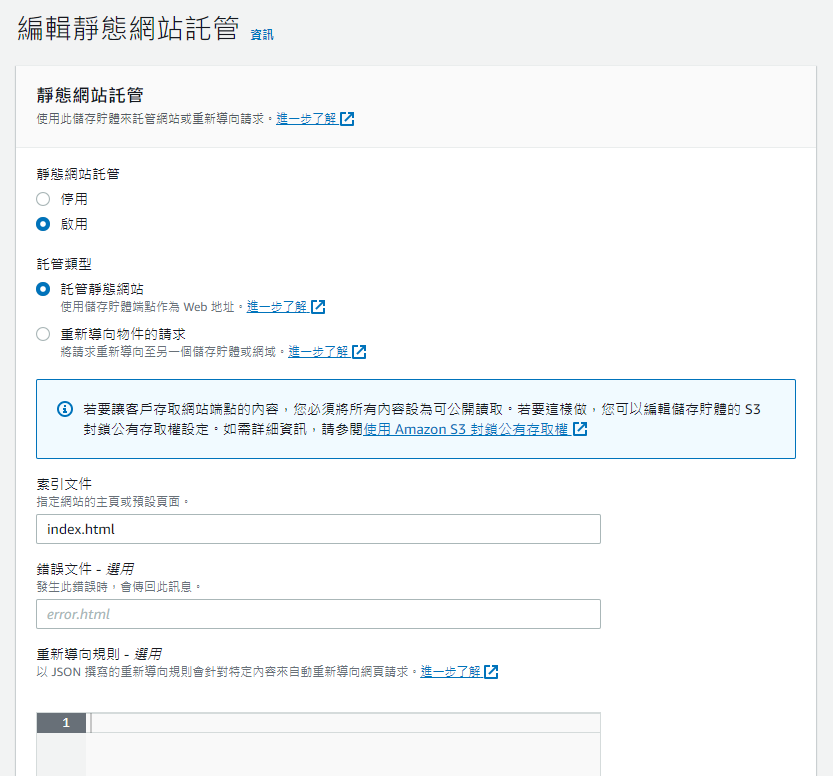Click the 發生此錯誤時，會傳回此訊息 description text
This screenshot has width=833, height=776.
coord(119,586)
